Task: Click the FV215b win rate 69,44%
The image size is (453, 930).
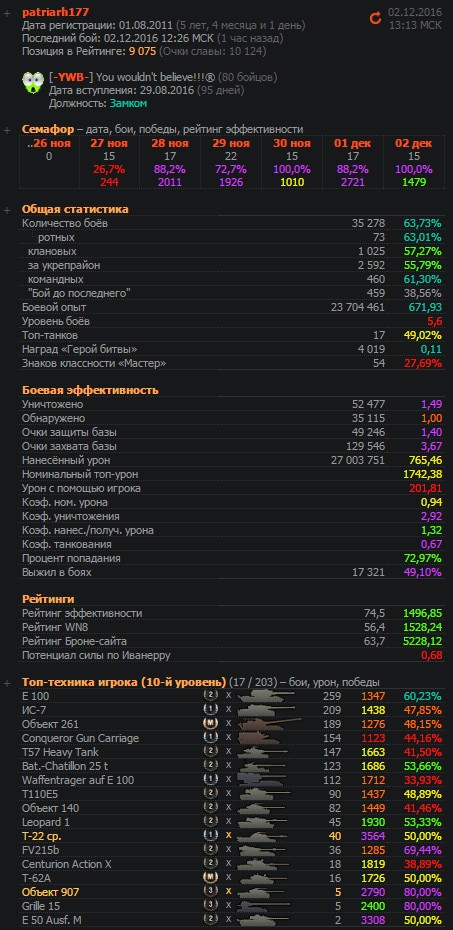Action: coord(422,850)
